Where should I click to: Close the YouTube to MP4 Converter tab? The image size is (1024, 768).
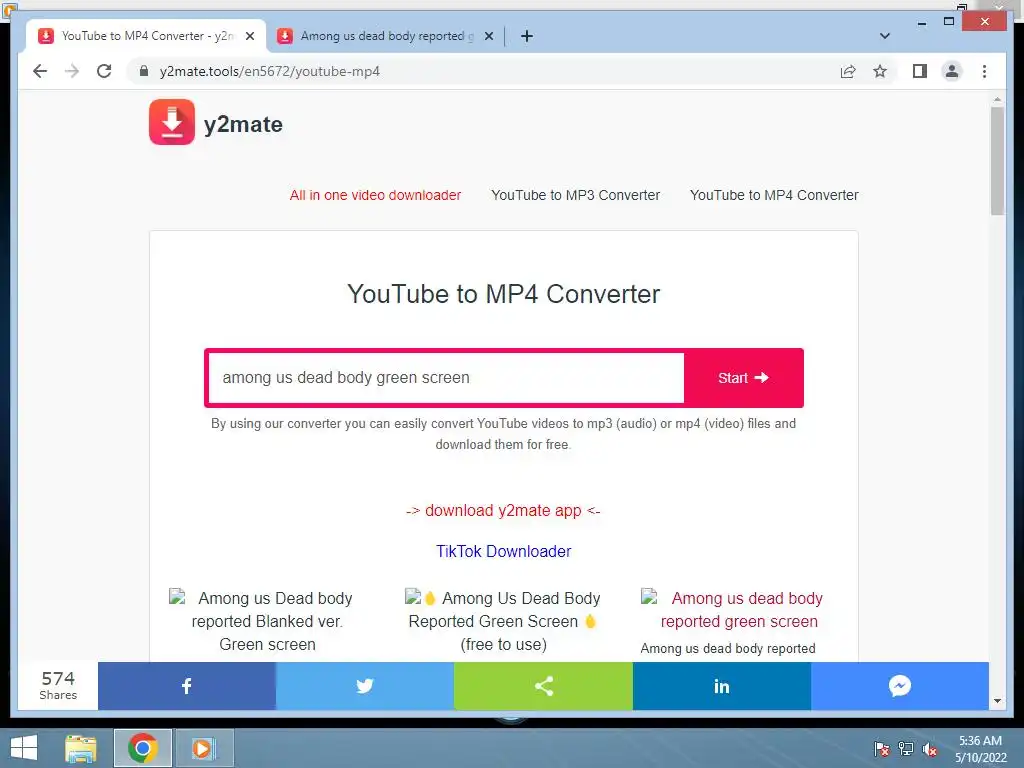(x=249, y=36)
